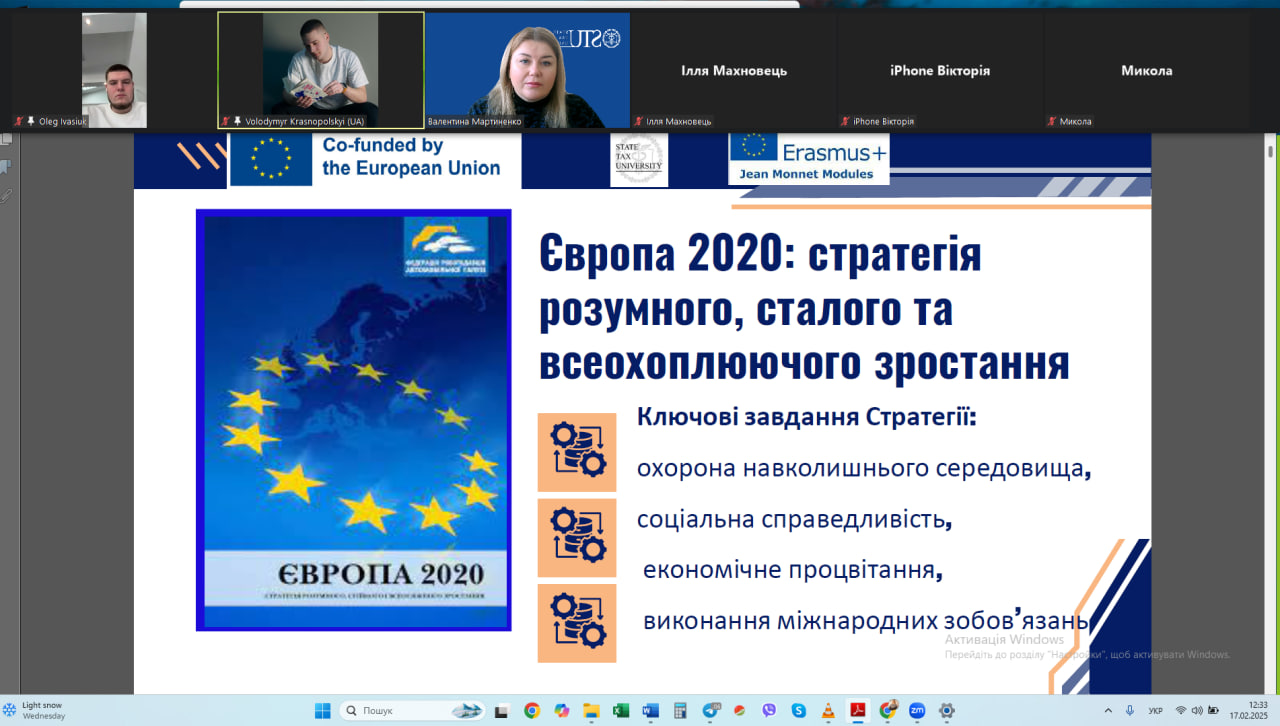
Task: Click the muted mic icon beside Микола label
Action: coord(1052,121)
